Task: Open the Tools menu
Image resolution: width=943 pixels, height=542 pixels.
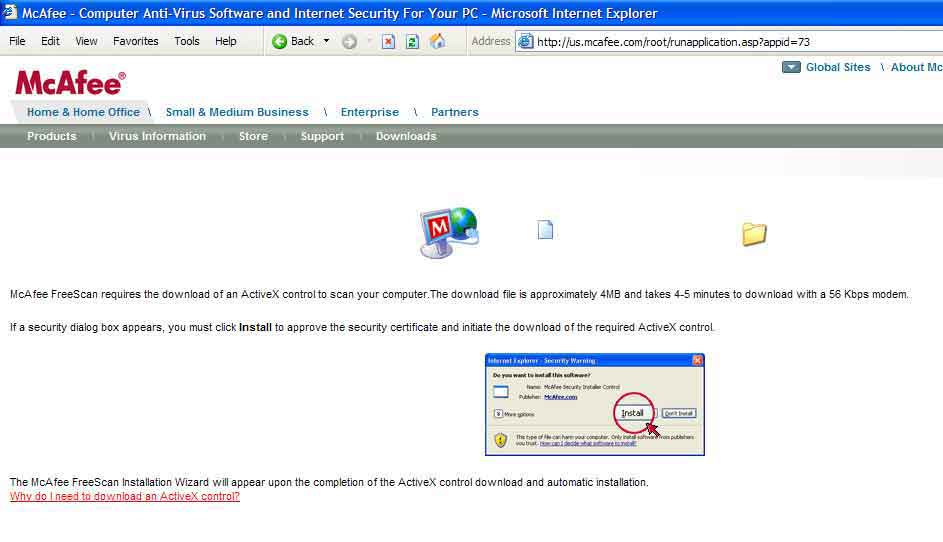Action: 187,41
